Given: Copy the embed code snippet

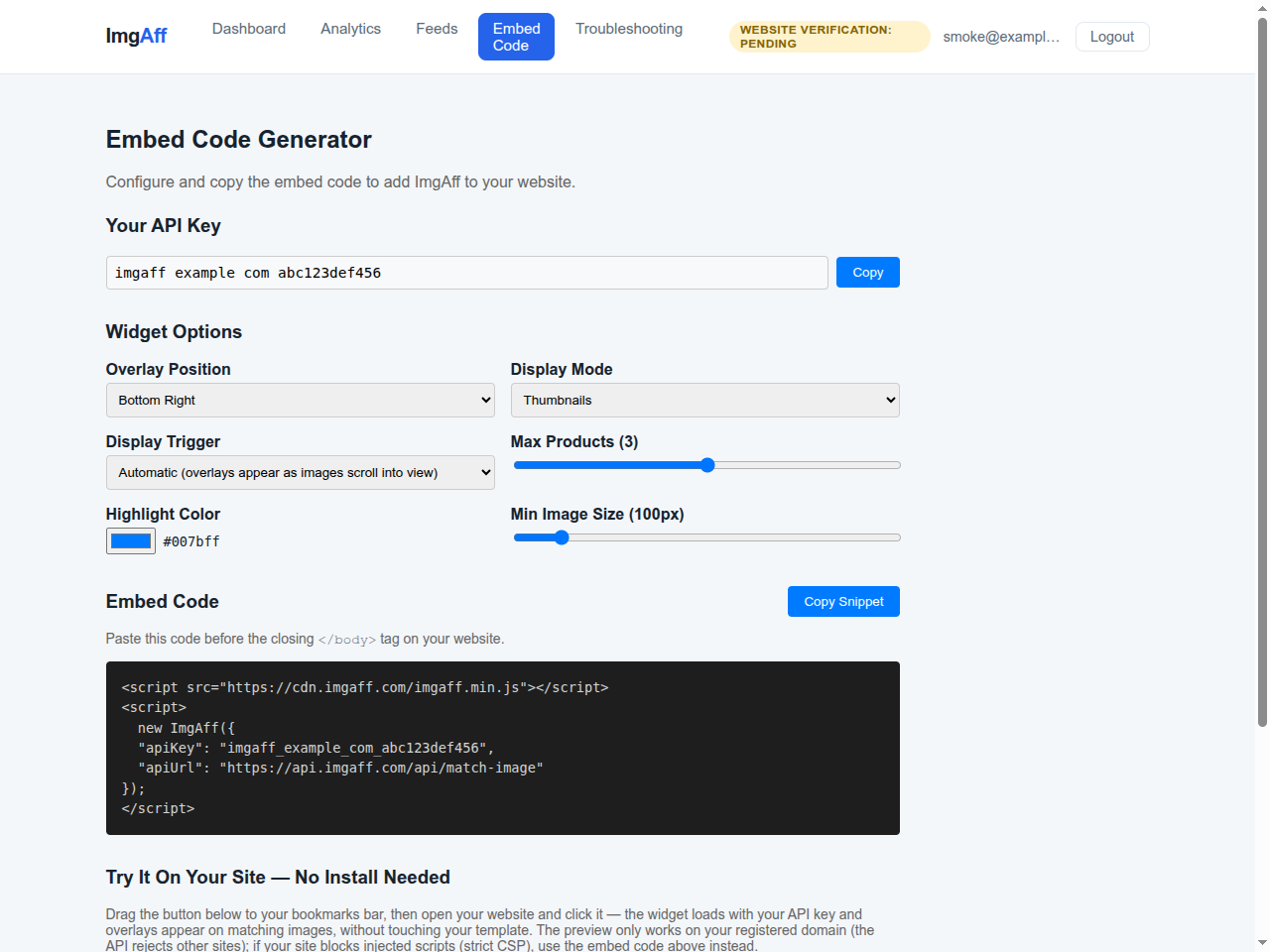Looking at the screenshot, I should coord(843,602).
